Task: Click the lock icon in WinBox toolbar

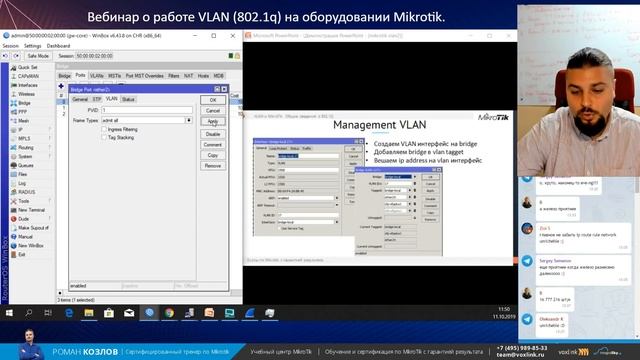Action: (x=237, y=56)
